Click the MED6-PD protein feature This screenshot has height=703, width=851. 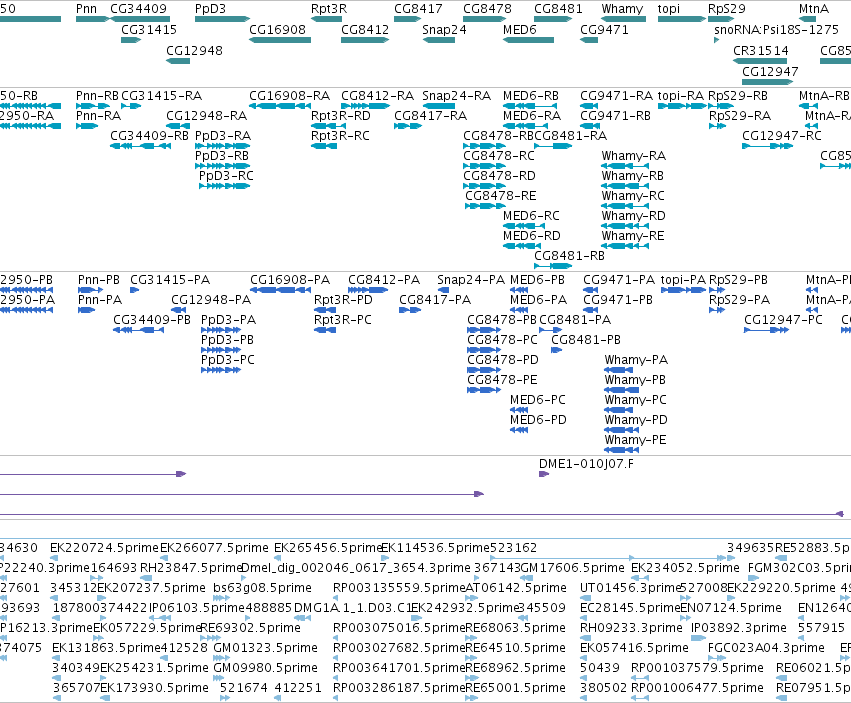point(519,430)
